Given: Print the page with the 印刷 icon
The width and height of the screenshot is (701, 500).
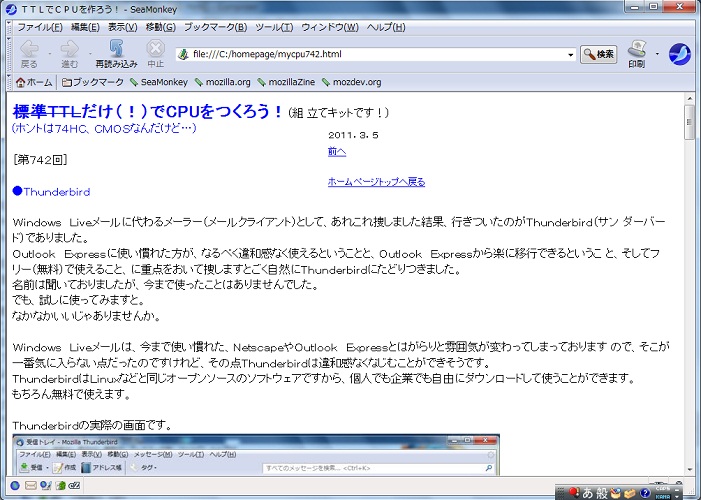Looking at the screenshot, I should [637, 54].
